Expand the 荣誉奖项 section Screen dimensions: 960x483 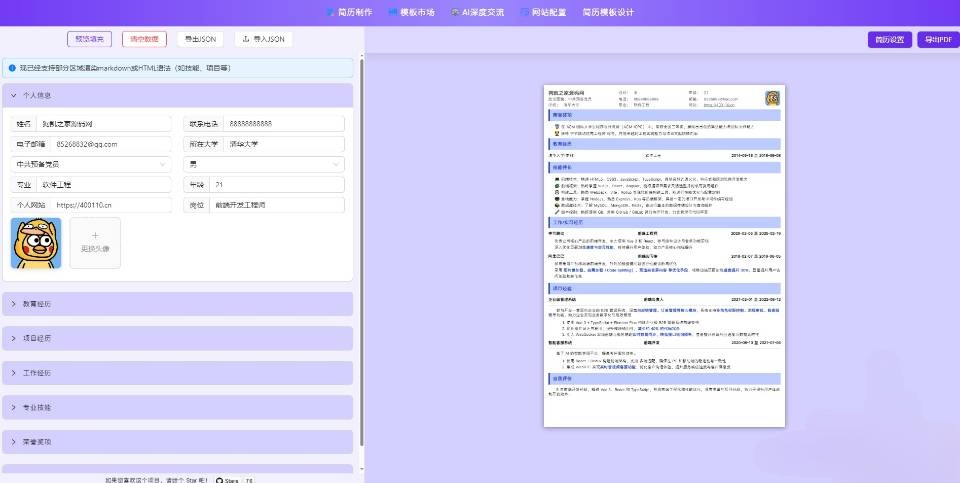click(178, 442)
